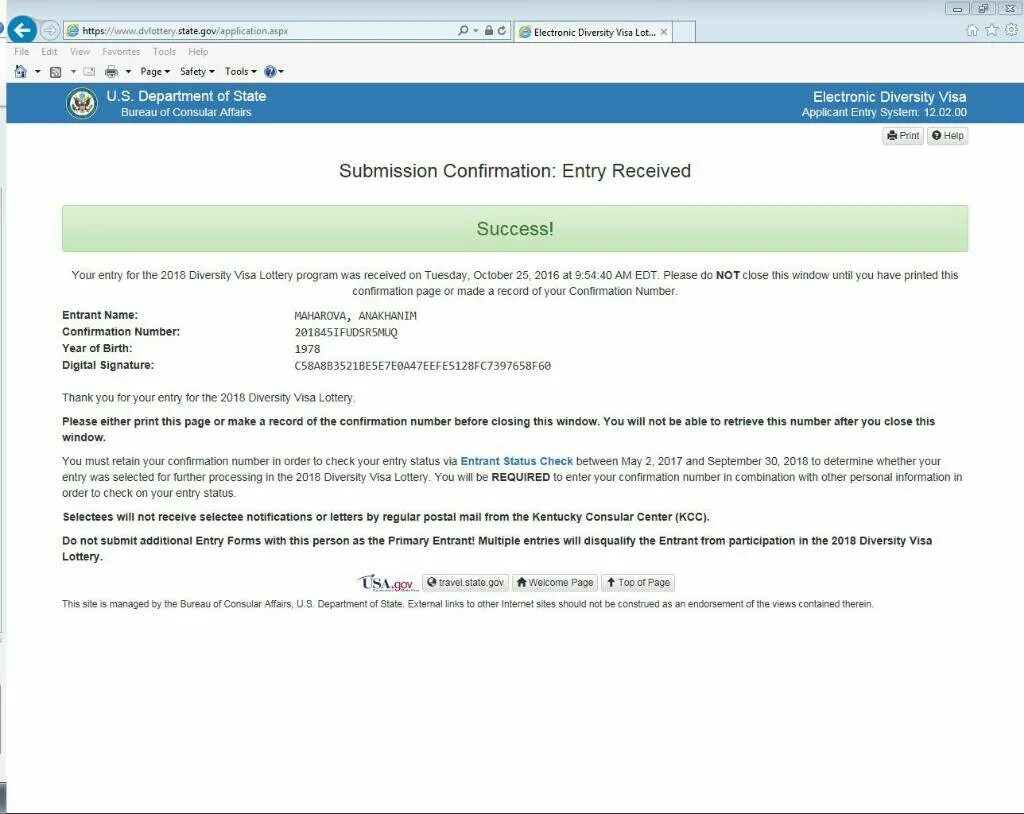
Task: Open the Favorites menu
Action: point(121,52)
